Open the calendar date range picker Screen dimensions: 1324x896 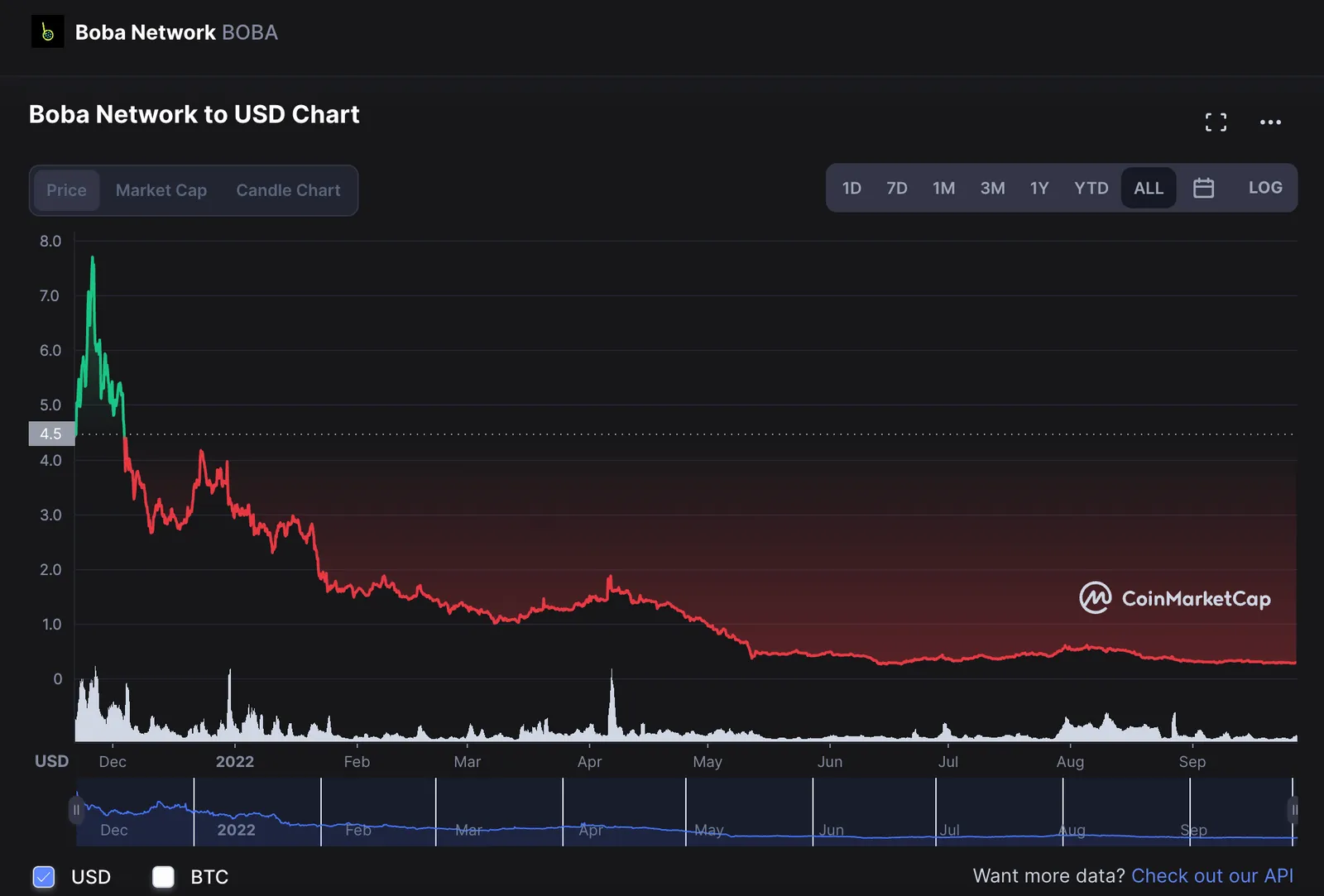click(x=1203, y=188)
